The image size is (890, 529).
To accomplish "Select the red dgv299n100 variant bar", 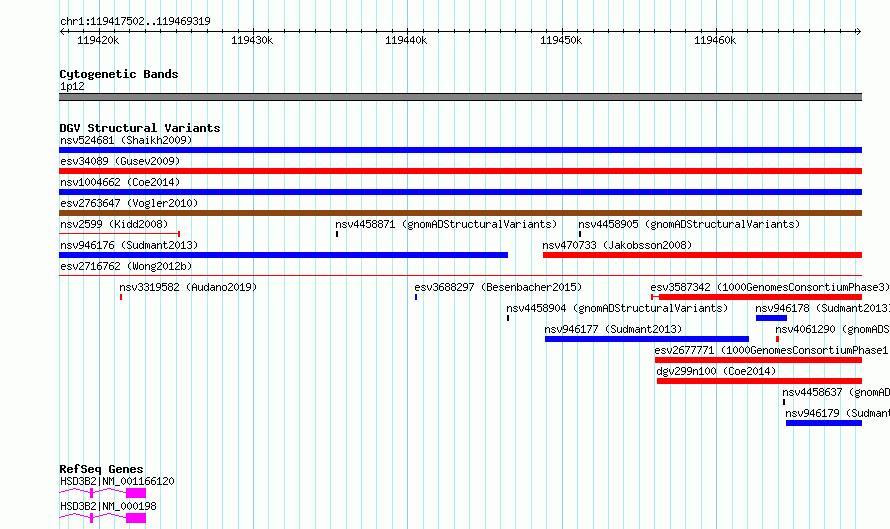I will 759,381.
